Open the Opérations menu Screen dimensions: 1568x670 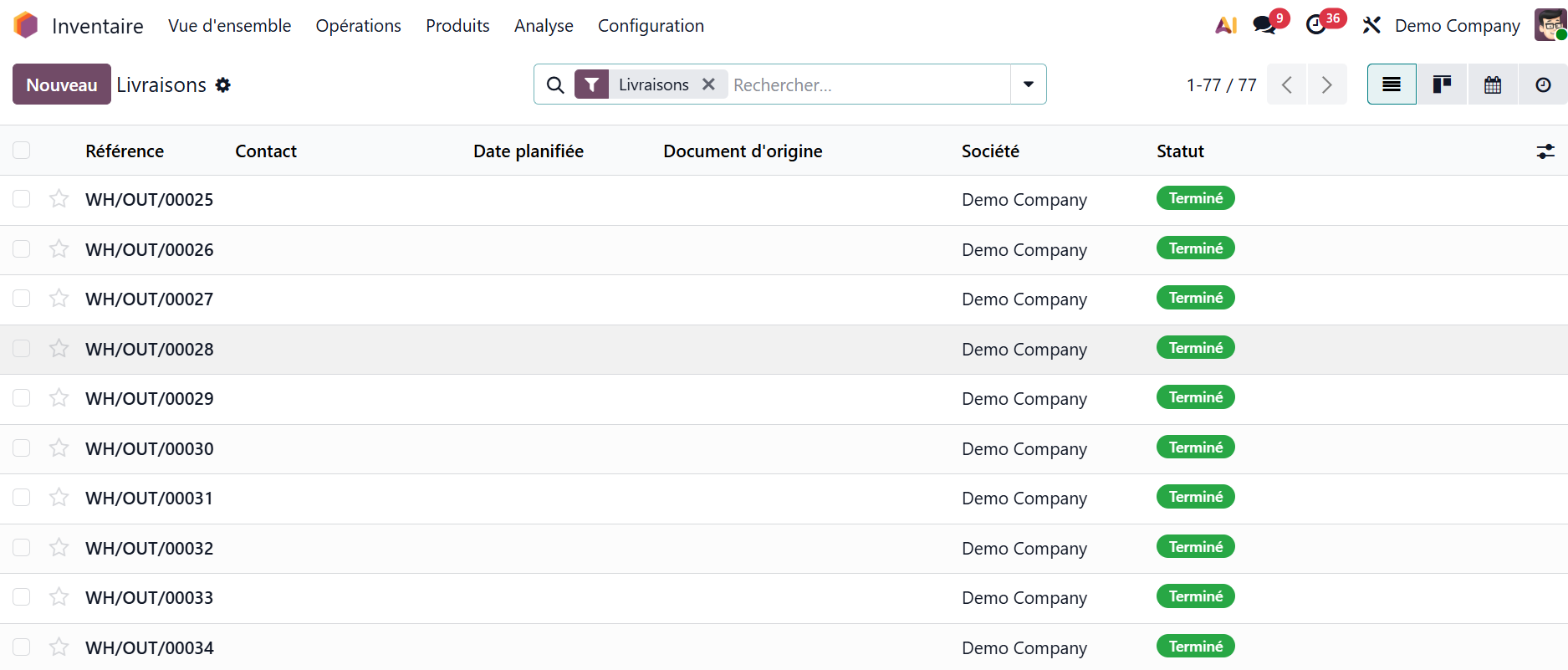pos(359,26)
